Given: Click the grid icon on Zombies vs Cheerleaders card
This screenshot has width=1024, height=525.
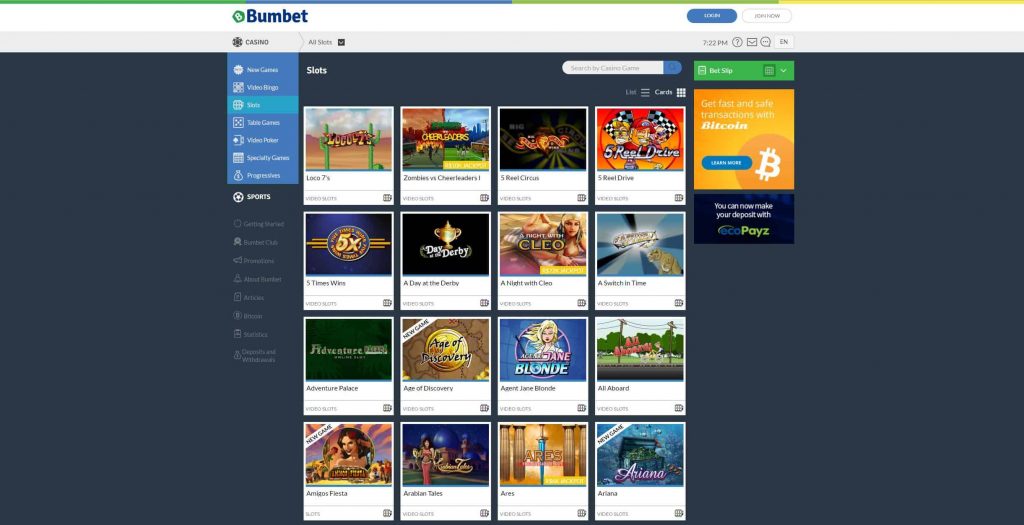Looking at the screenshot, I should coord(485,198).
